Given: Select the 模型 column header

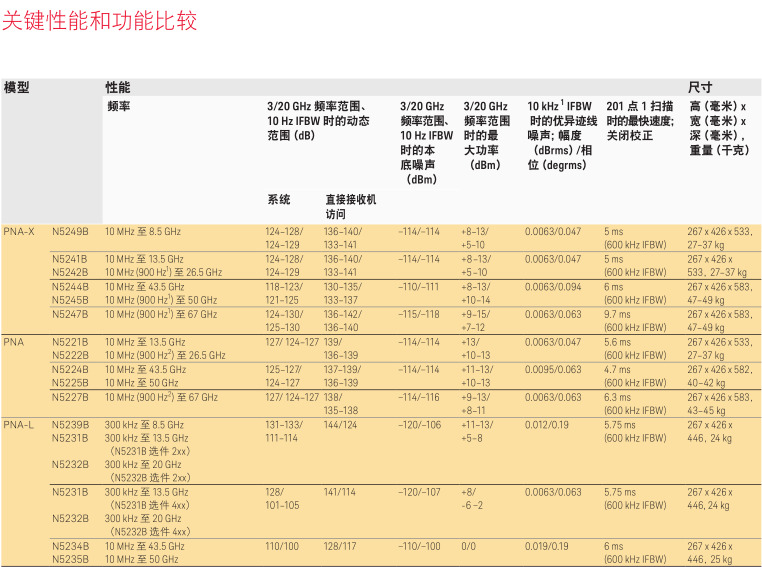Looking at the screenshot, I should pyautogui.click(x=17, y=87).
